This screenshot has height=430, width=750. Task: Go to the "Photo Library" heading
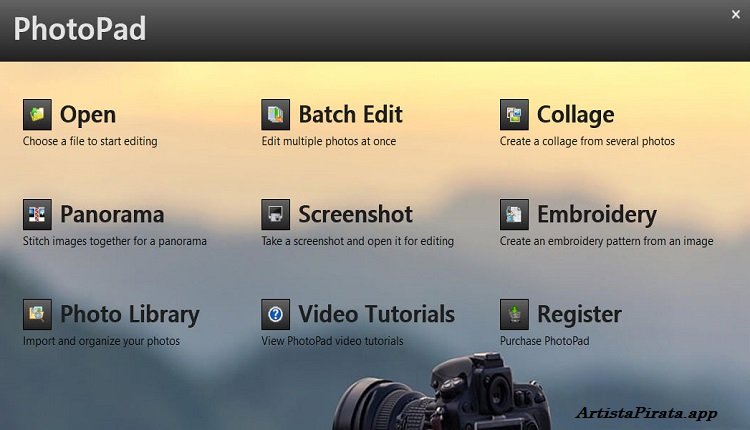coord(129,315)
